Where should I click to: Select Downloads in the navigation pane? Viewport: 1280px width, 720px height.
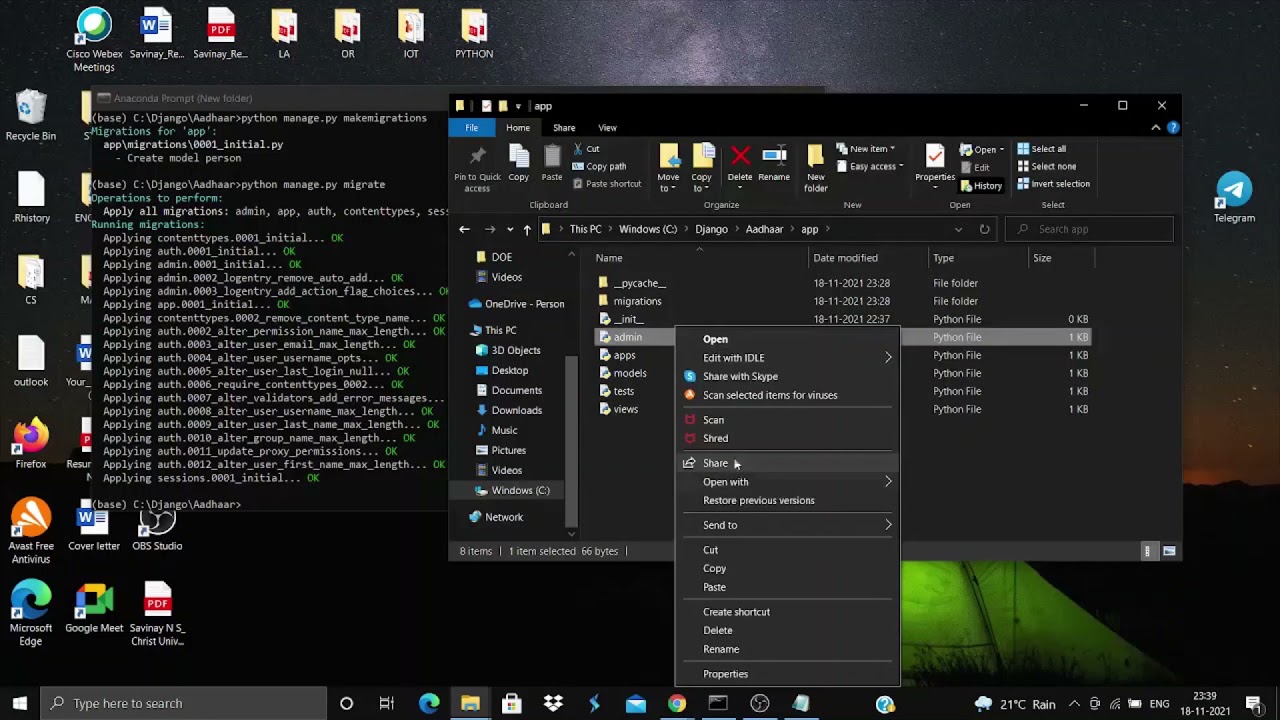[x=516, y=410]
